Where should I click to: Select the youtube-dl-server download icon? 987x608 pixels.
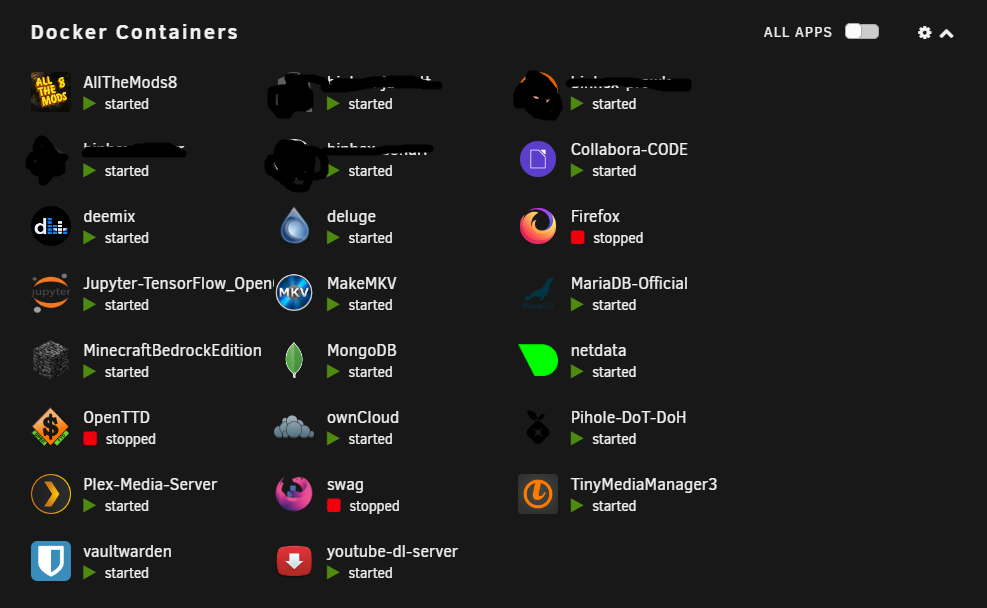(294, 561)
